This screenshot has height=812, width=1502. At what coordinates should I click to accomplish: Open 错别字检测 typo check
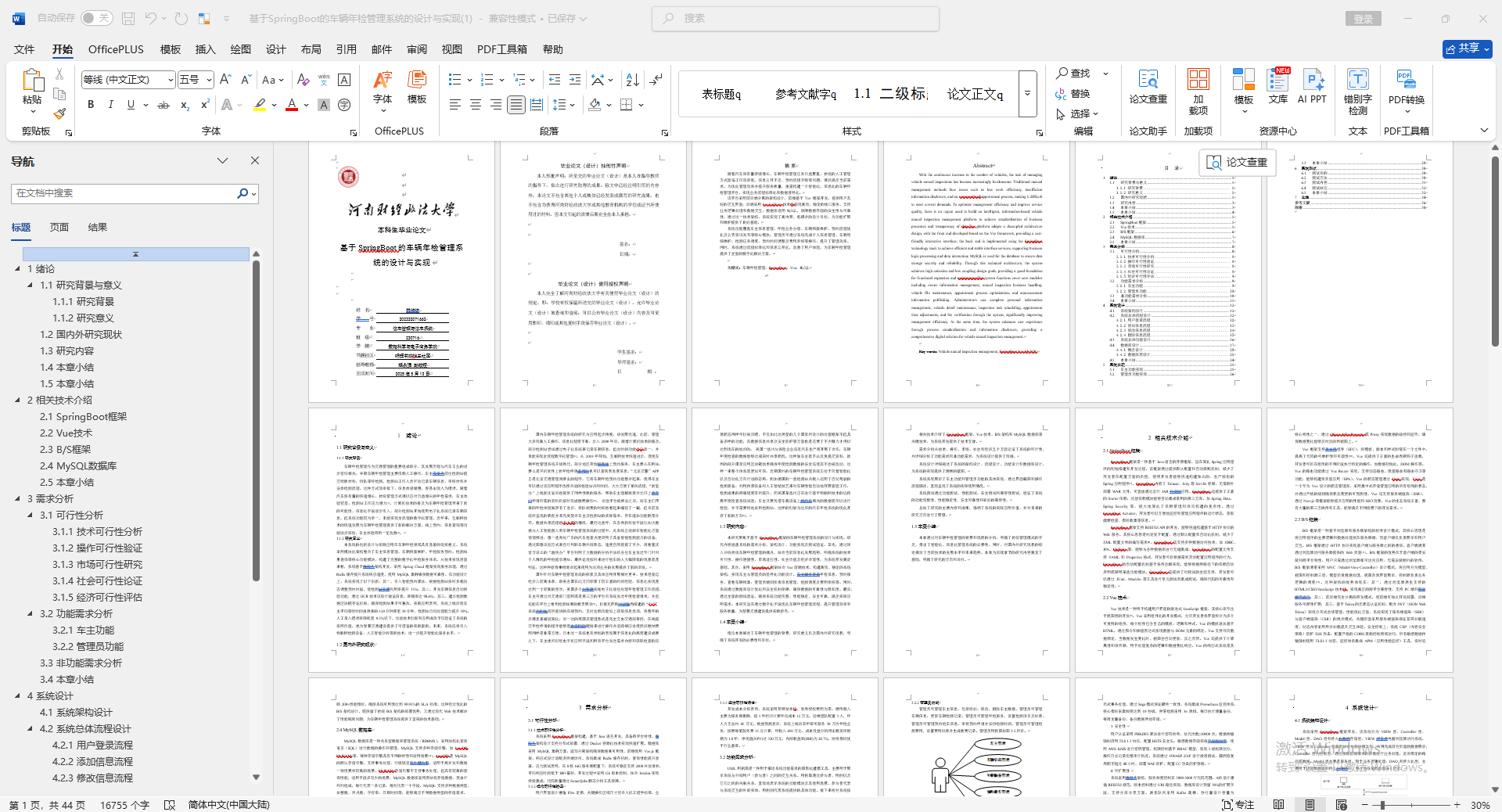(1357, 92)
